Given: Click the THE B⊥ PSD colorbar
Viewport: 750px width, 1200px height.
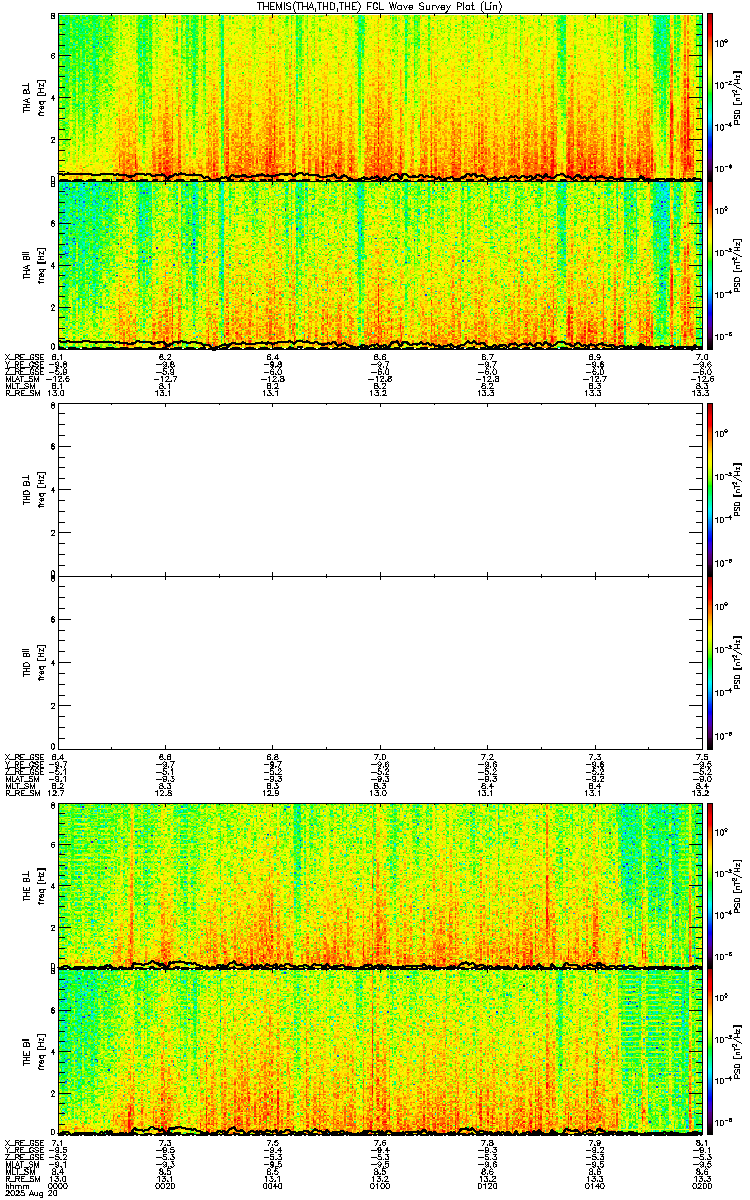Looking at the screenshot, I should 710,885.
